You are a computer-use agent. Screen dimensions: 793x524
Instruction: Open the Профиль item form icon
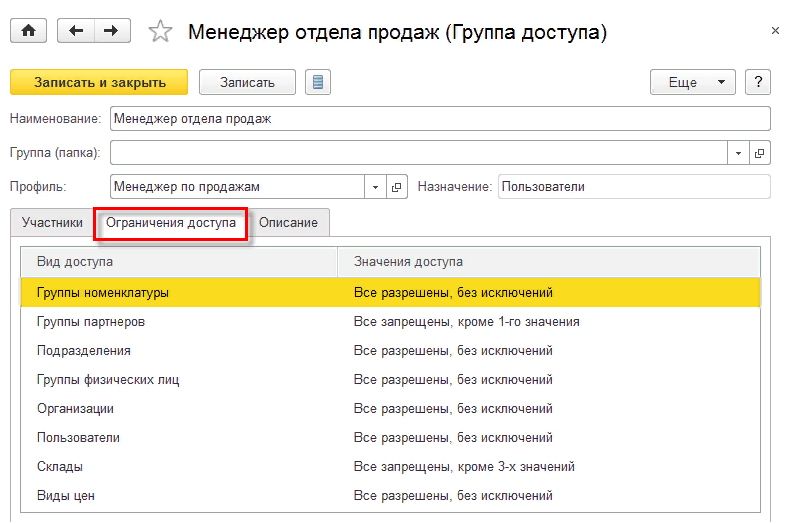tap(397, 187)
